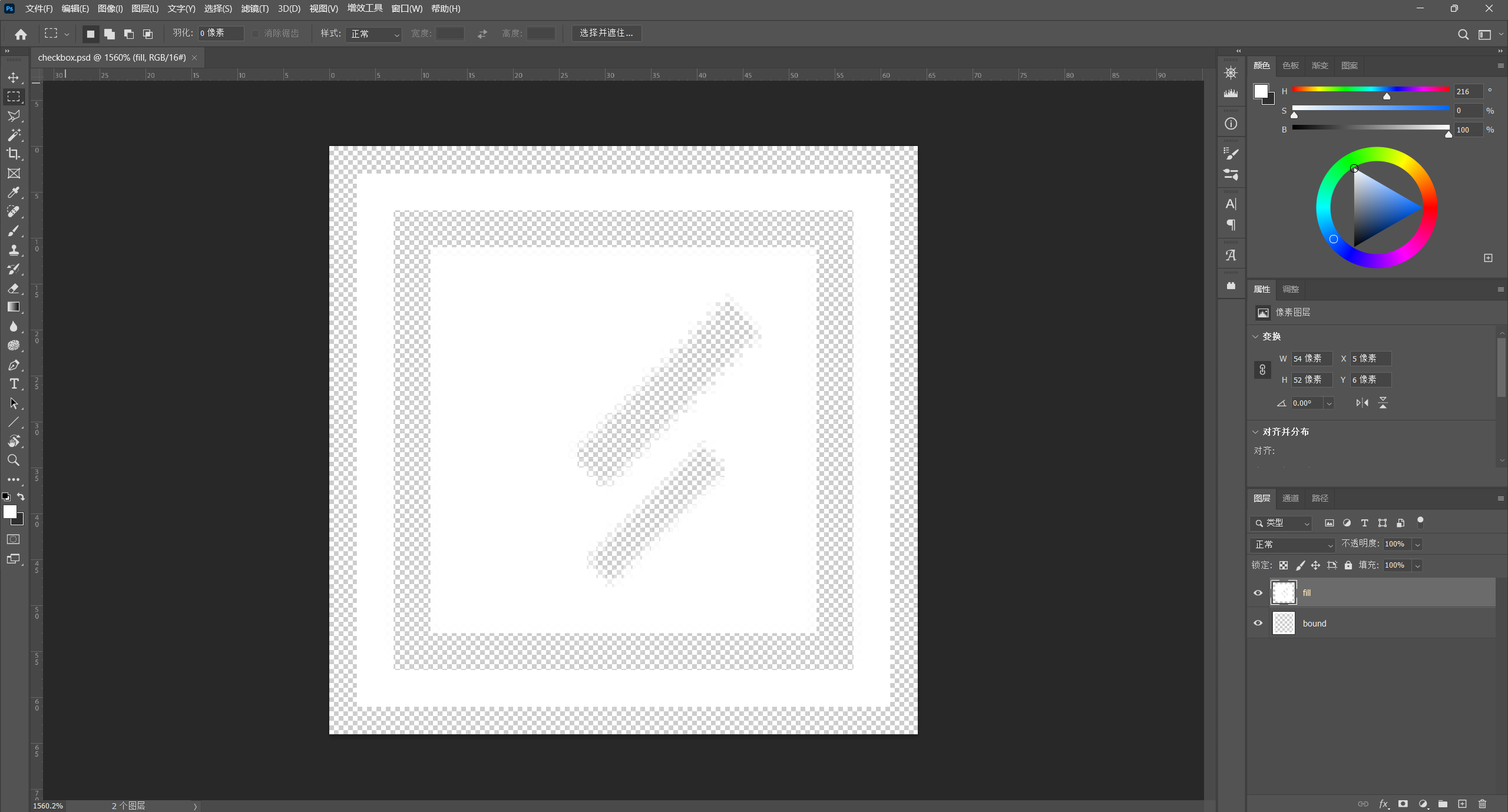Select the Gradient tool
This screenshot has height=812, width=1508.
(14, 307)
